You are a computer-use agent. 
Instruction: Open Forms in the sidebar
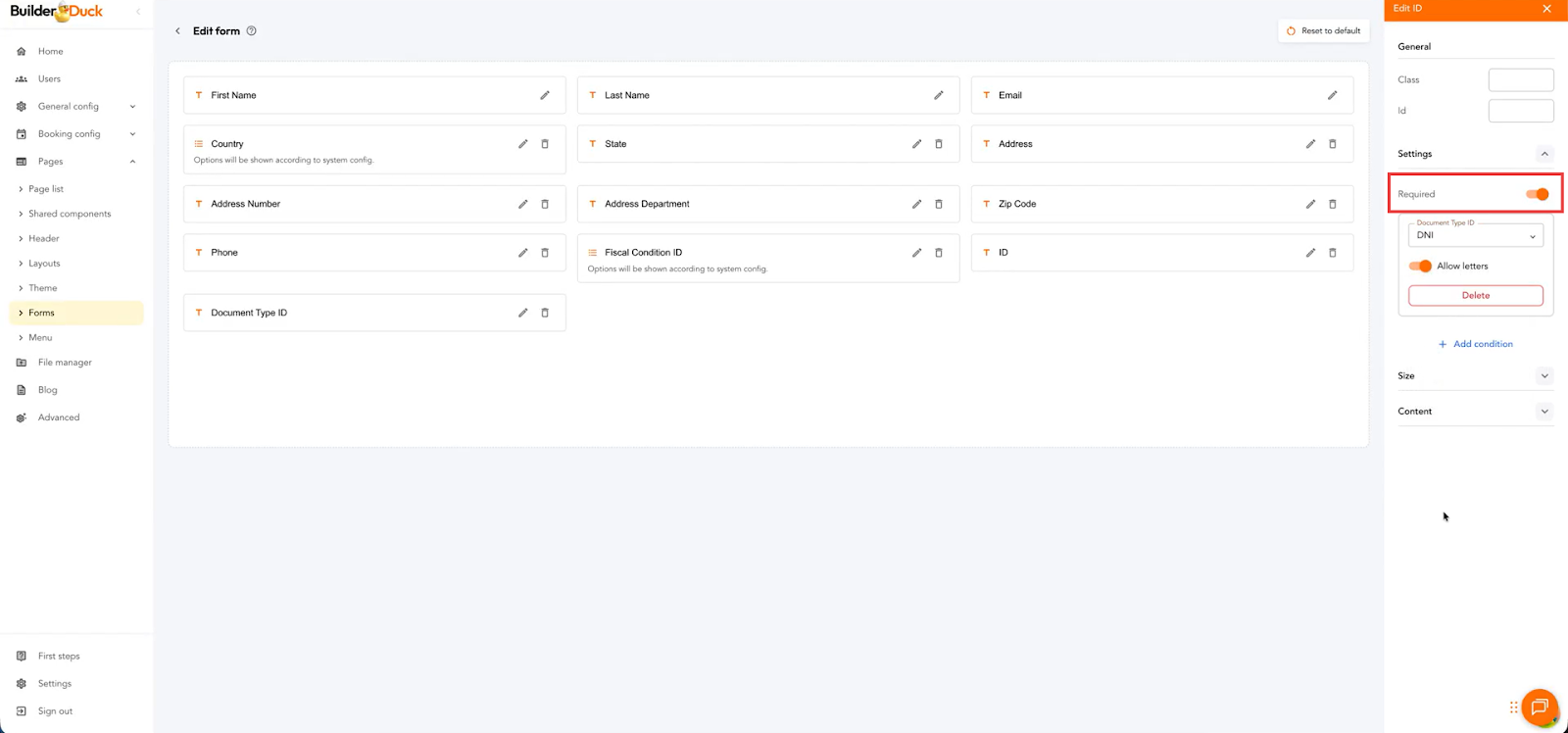coord(42,313)
